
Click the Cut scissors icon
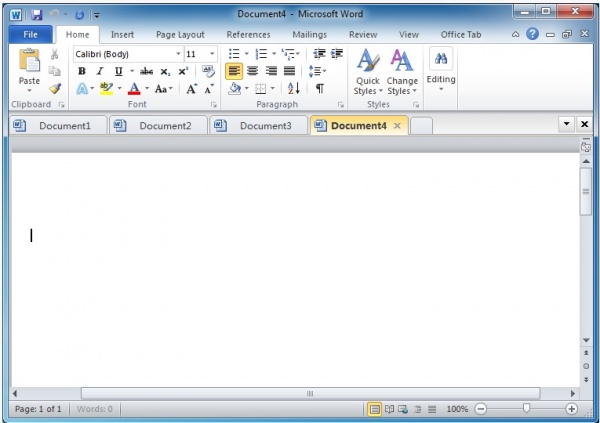tap(55, 54)
